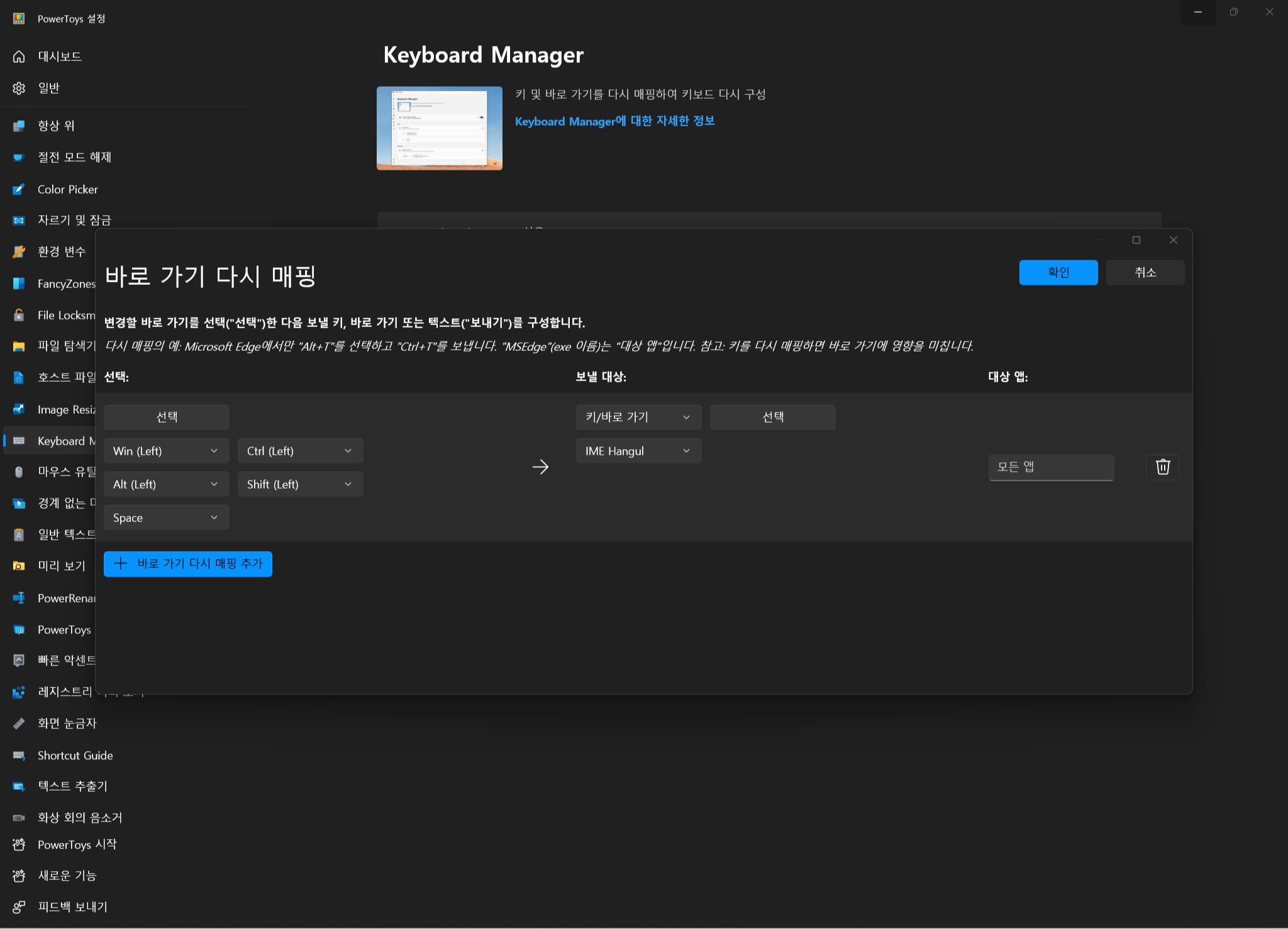Open the IME Hangul target key dropdown
The image size is (1288, 929).
tap(638, 451)
